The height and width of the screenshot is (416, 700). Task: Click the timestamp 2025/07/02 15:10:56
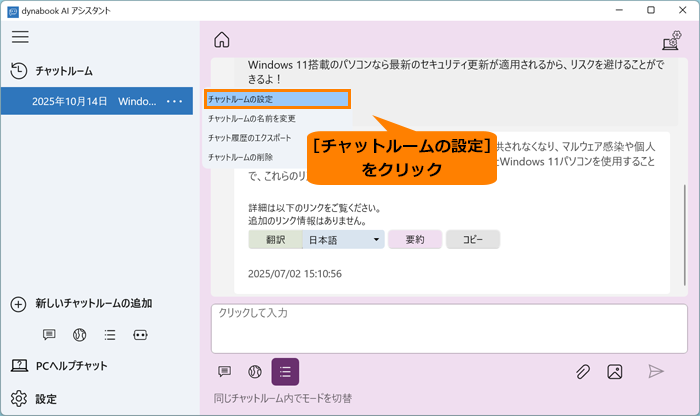pyautogui.click(x=295, y=274)
